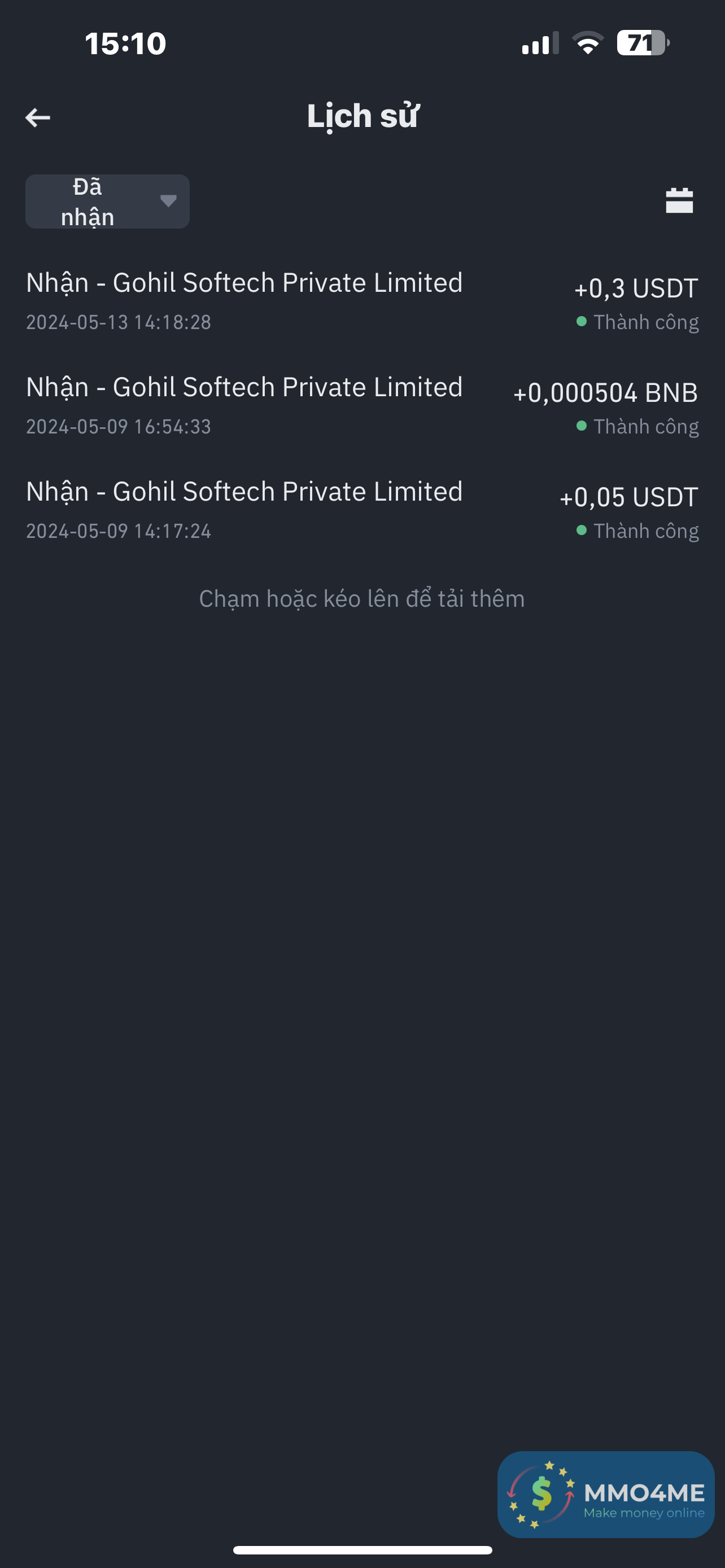Click the dropdown arrow in filter box
Viewport: 725px width, 1568px height.
pyautogui.click(x=168, y=201)
